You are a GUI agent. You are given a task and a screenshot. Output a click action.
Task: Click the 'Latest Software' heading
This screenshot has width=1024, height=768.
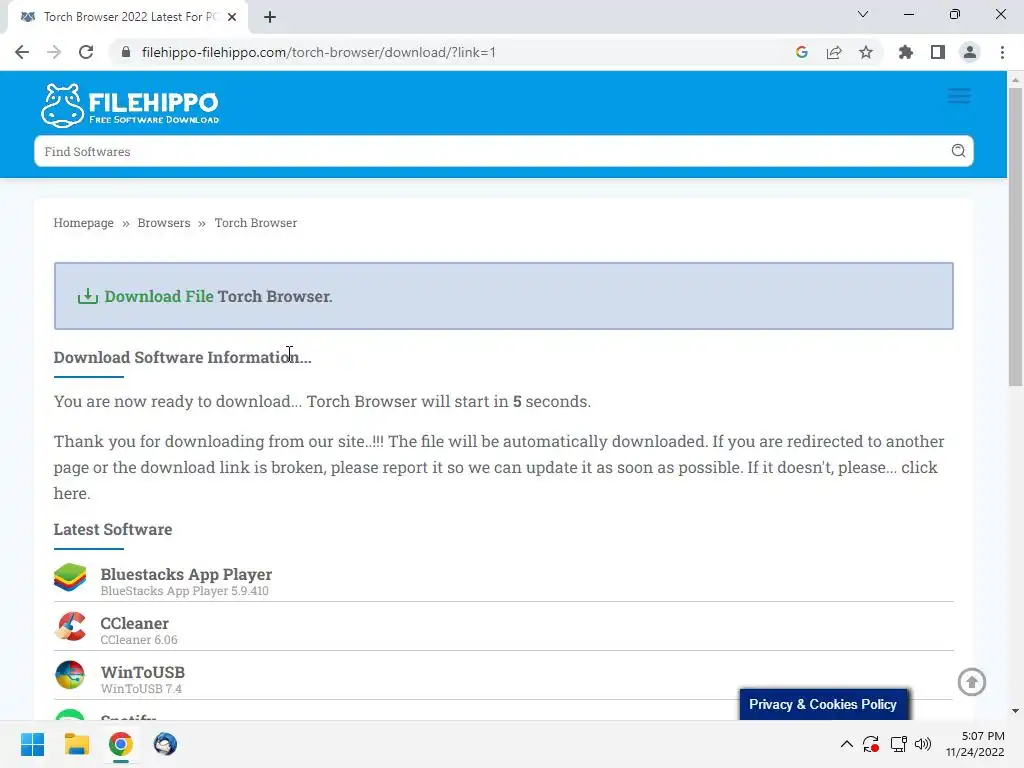coord(113,529)
